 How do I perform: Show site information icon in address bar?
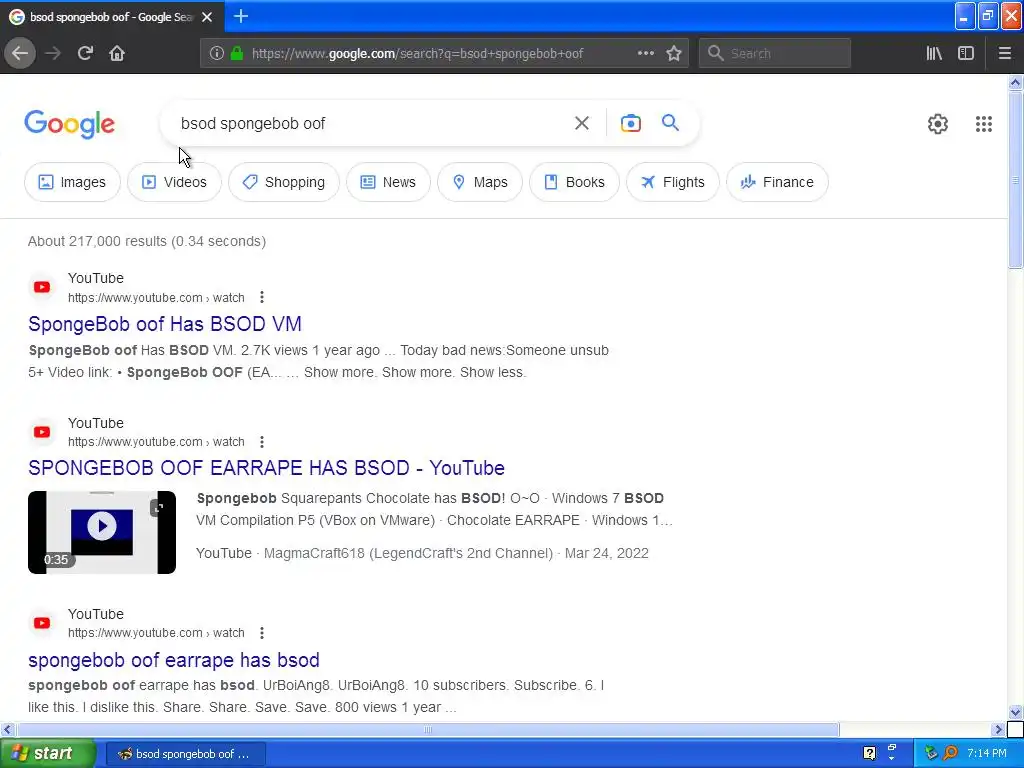[217, 53]
